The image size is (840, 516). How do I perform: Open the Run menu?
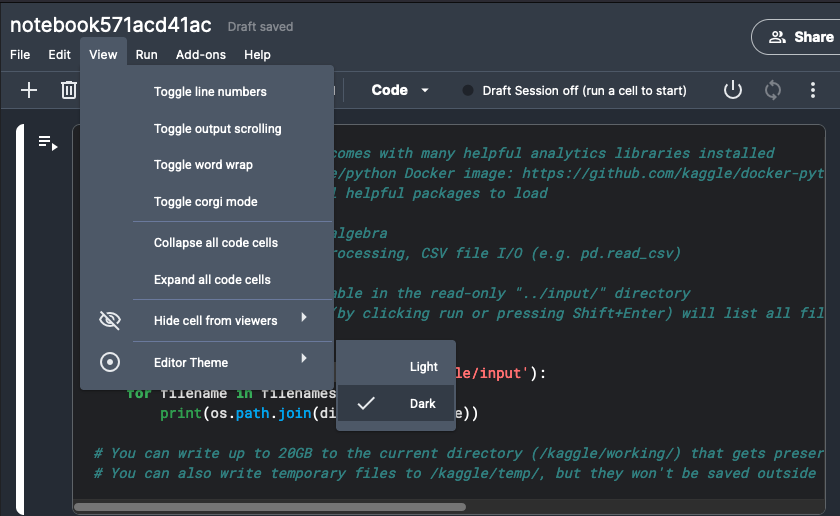146,55
